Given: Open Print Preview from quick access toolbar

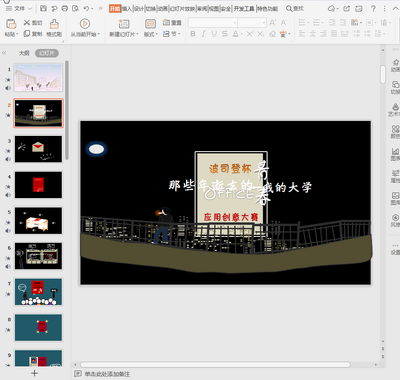Looking at the screenshot, I should coord(76,8).
